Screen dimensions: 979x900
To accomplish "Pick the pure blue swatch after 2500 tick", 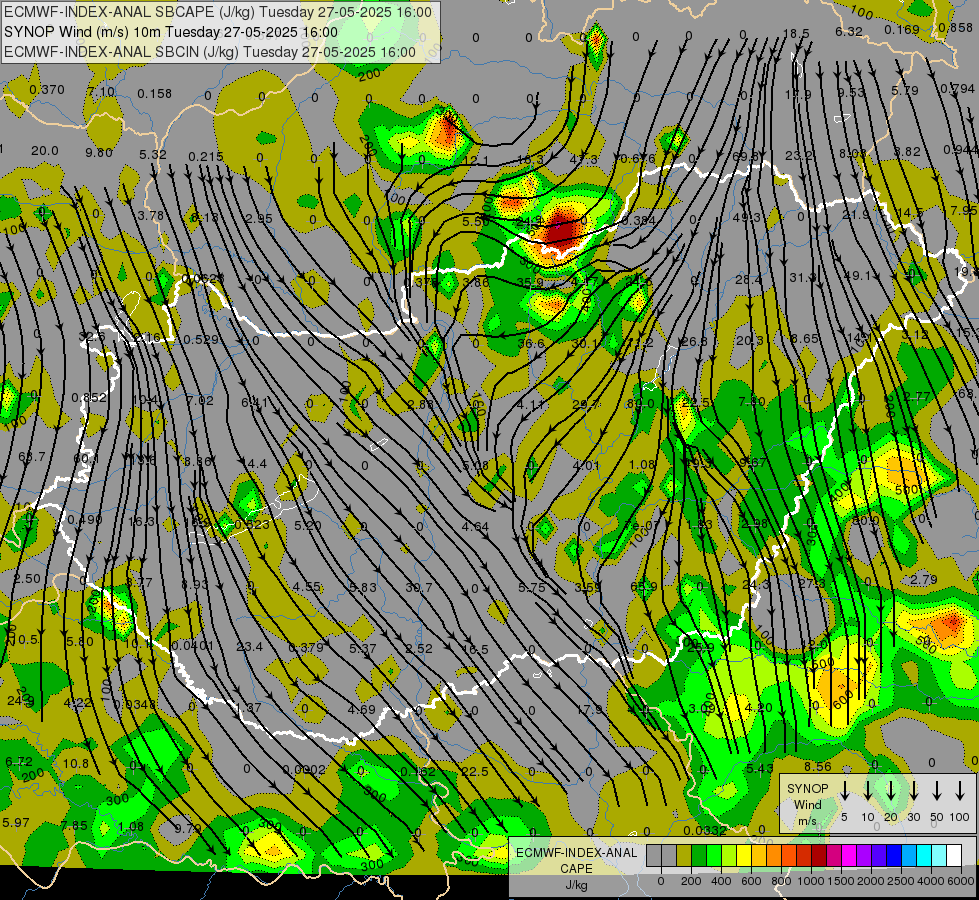I will tap(893, 856).
